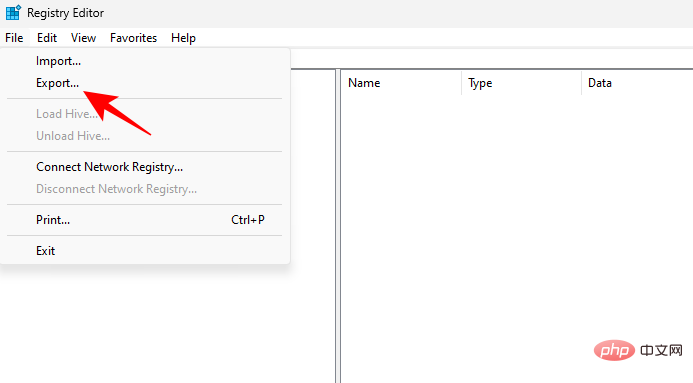Click the Type column header
The image size is (693, 383).
tap(522, 83)
